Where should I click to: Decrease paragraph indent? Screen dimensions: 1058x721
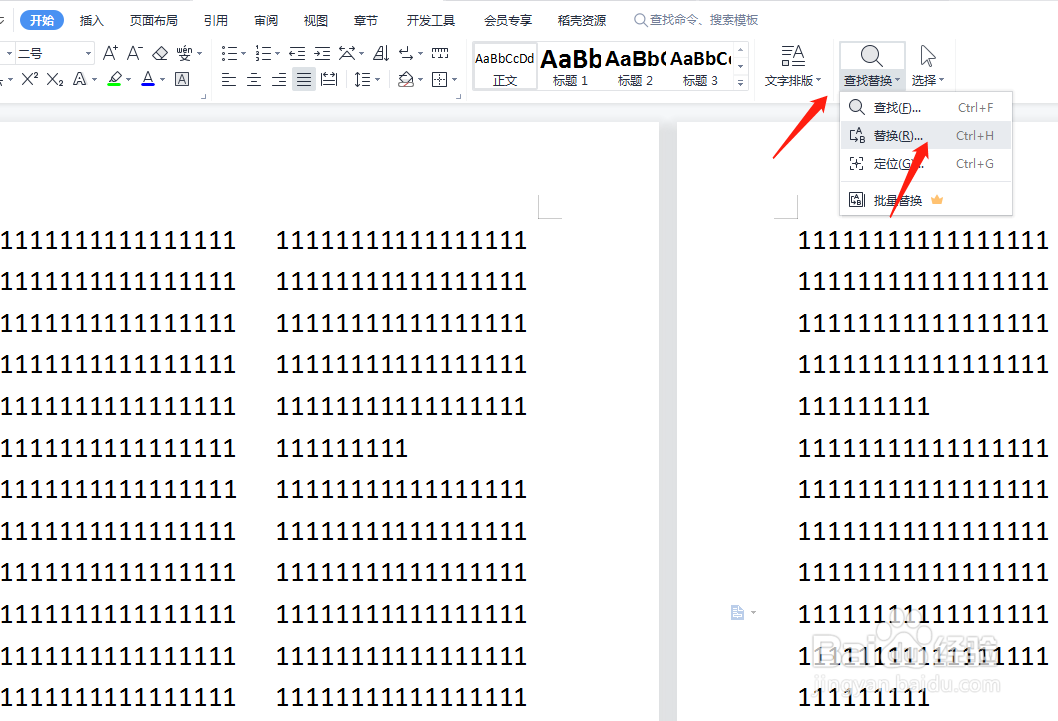pos(297,53)
